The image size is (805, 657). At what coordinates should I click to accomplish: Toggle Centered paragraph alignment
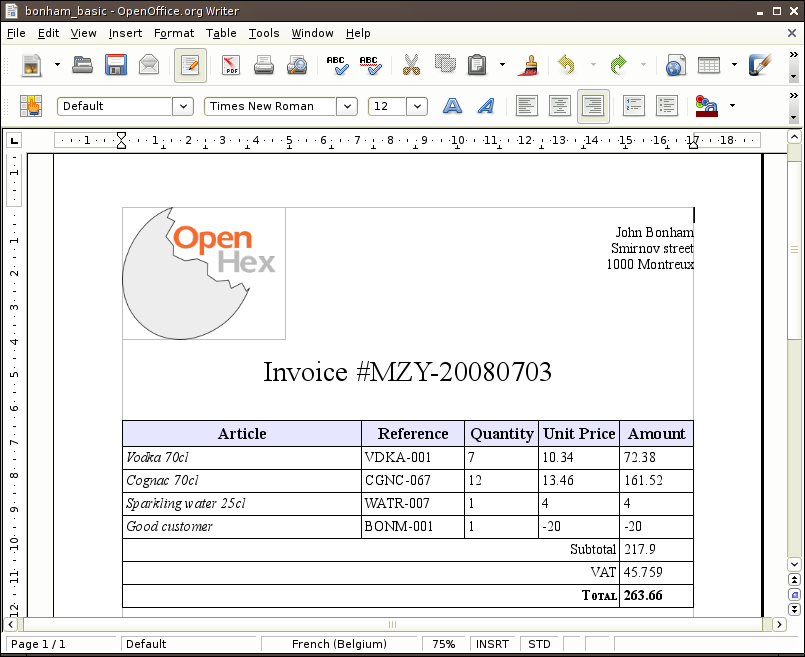(560, 106)
